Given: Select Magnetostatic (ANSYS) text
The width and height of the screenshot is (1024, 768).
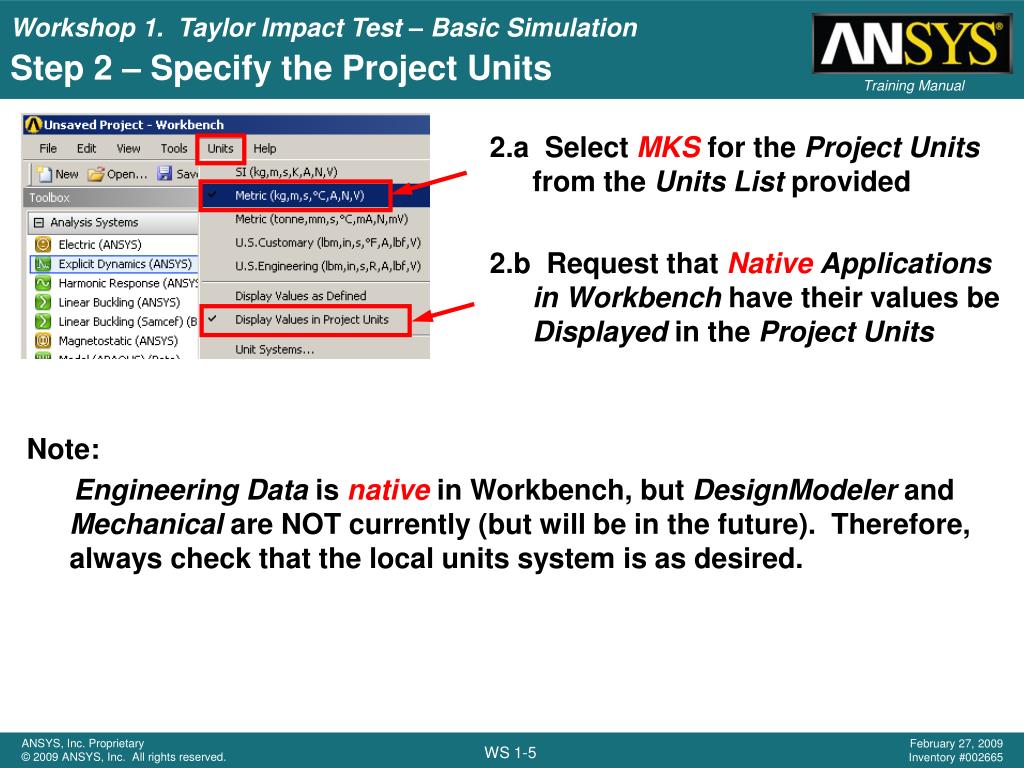Looking at the screenshot, I should click(x=118, y=340).
